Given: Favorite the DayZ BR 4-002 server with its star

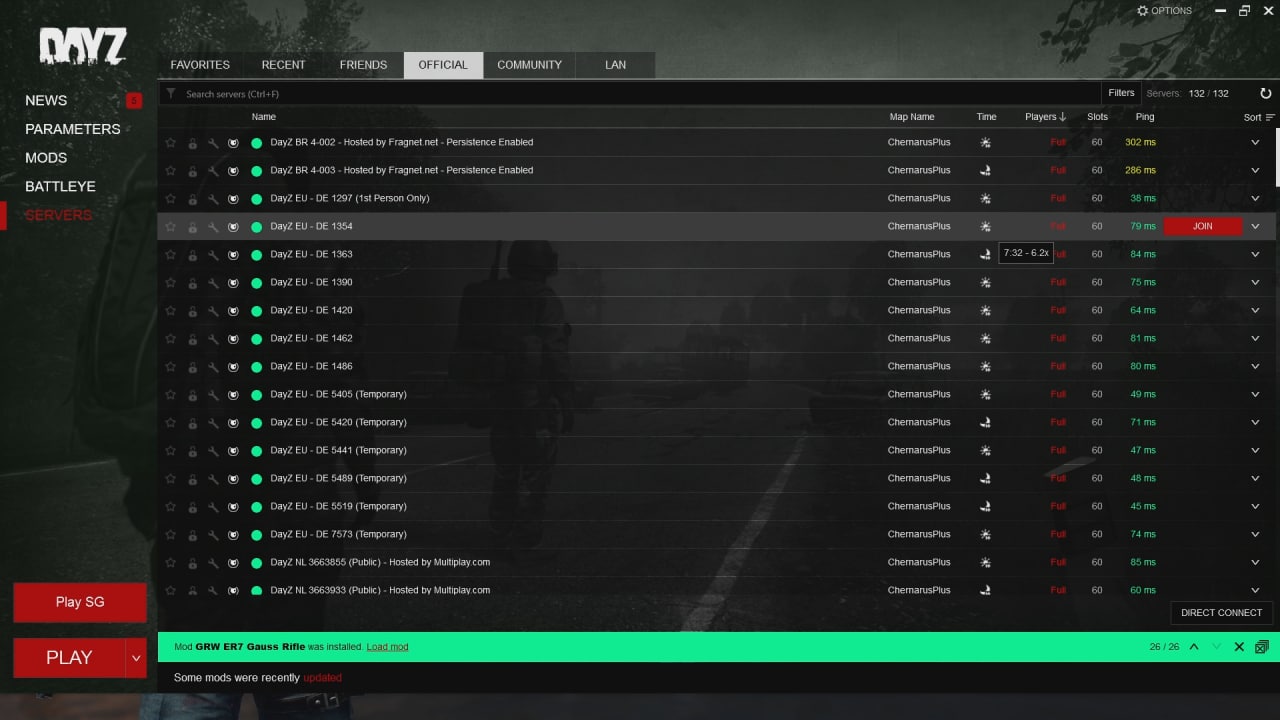Looking at the screenshot, I should [x=170, y=142].
